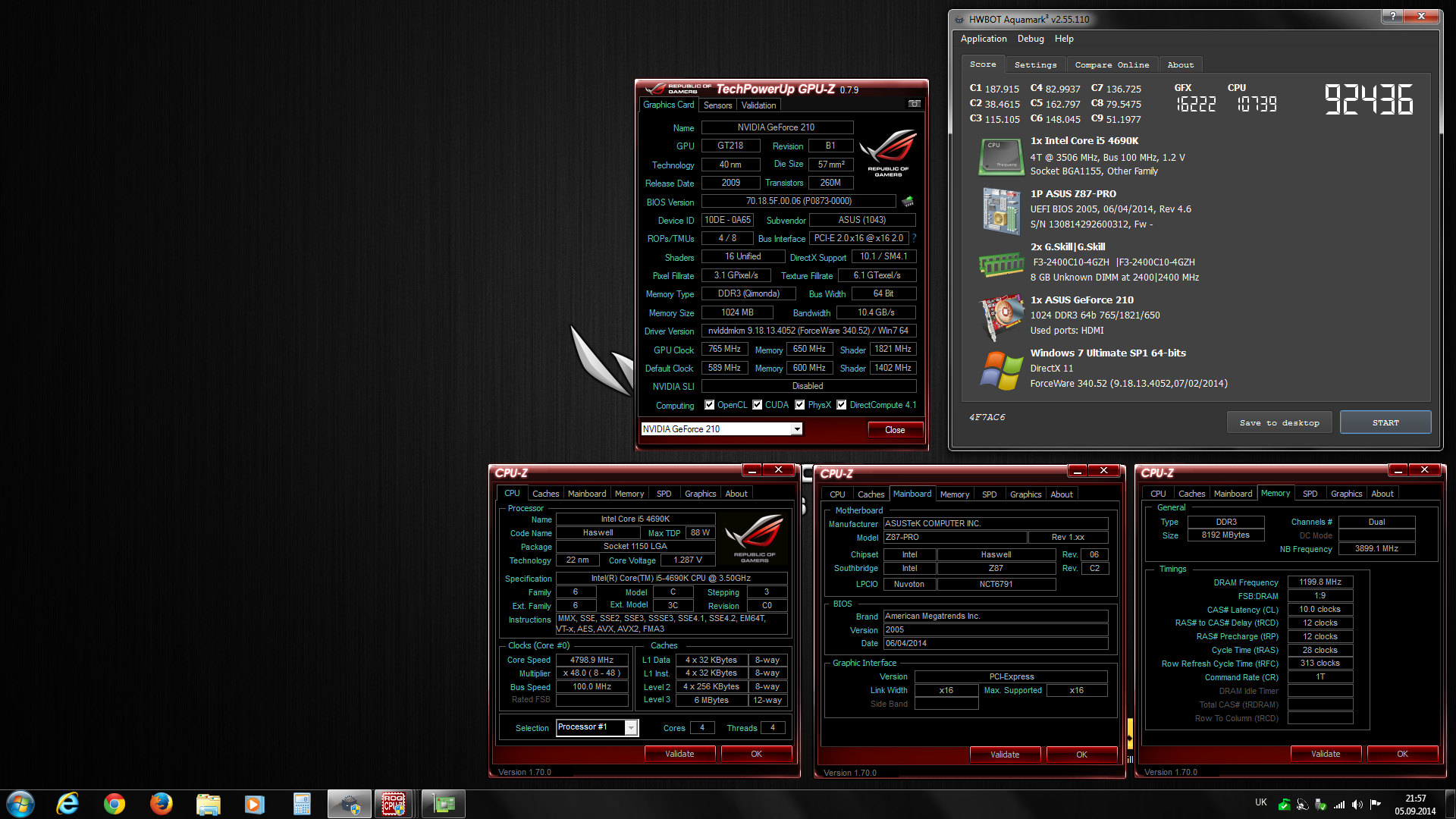This screenshot has height=819, width=1456.
Task: Click BIOS save chip icon in GPU-Z
Action: (x=908, y=201)
